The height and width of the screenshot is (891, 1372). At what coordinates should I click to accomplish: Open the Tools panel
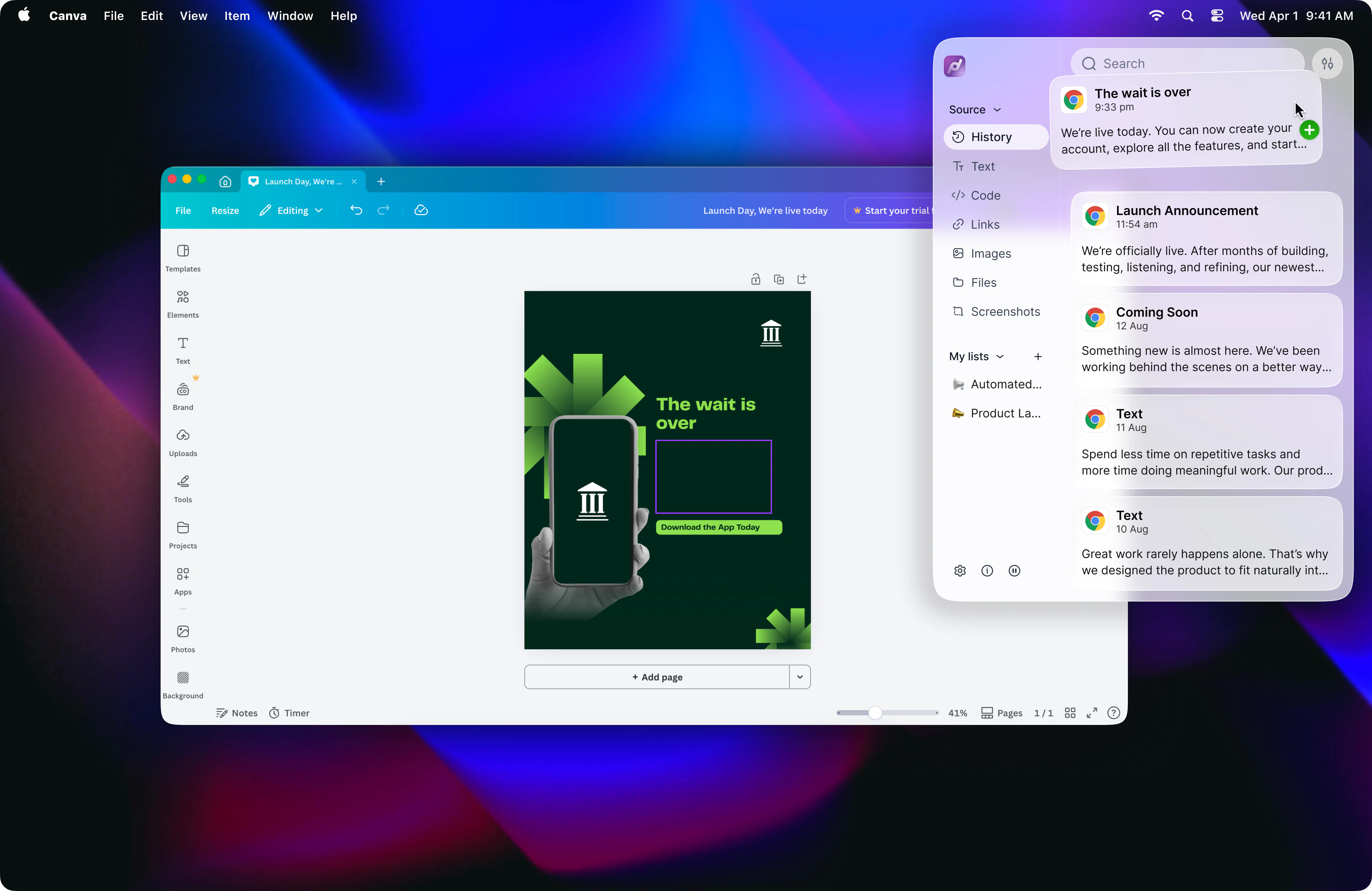point(183,488)
